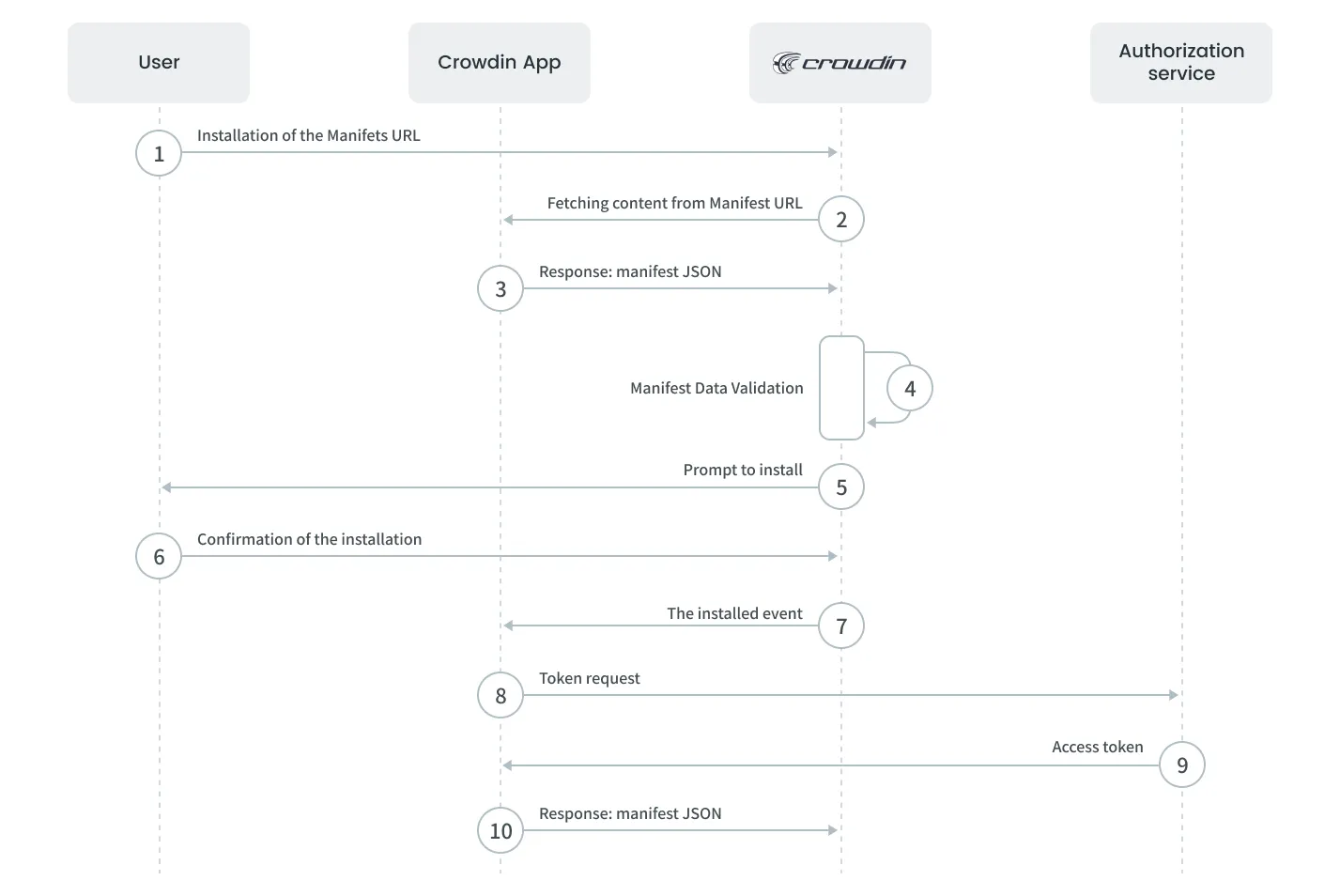Click the Manifest Data Validation activation box

coord(841,388)
